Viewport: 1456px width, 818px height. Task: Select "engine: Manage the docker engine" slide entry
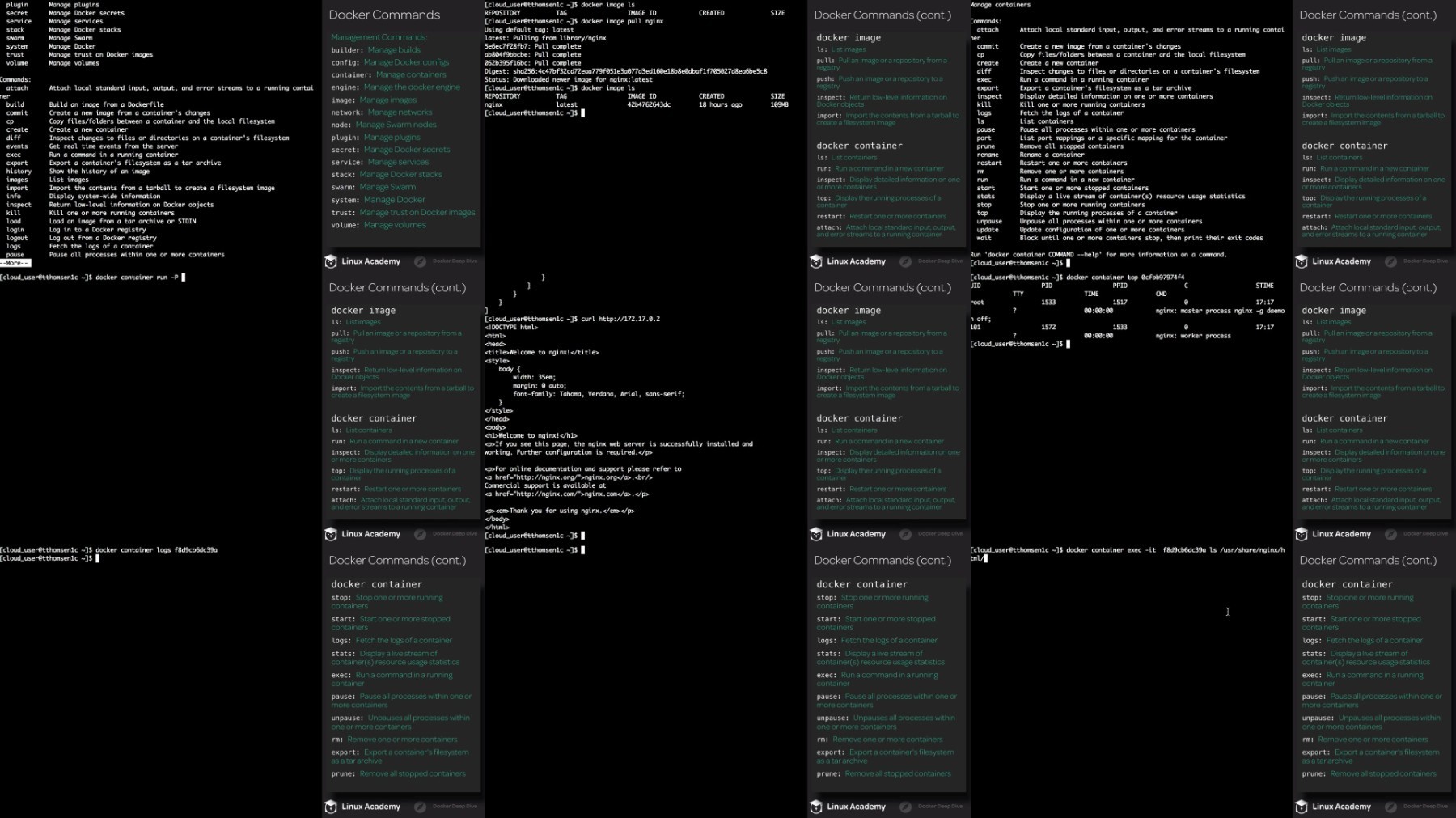(x=396, y=87)
